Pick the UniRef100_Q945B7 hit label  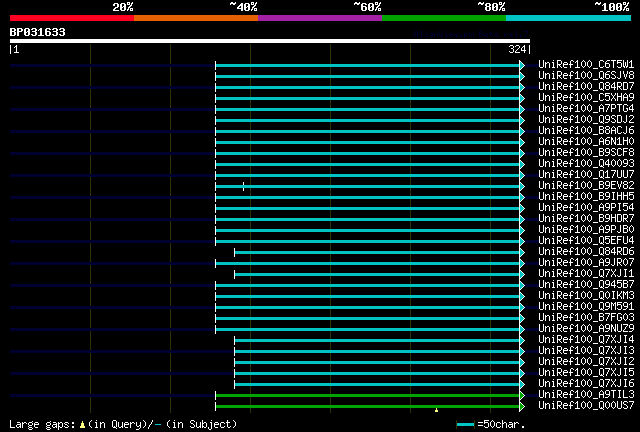(586, 285)
